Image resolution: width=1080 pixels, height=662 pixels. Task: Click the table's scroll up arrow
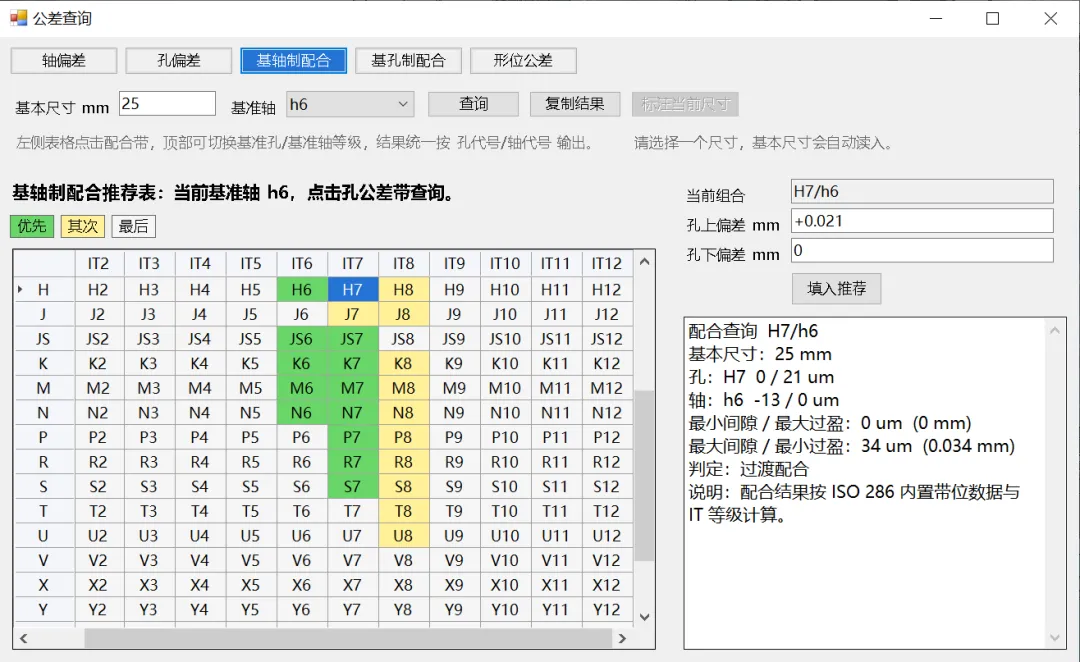point(644,262)
